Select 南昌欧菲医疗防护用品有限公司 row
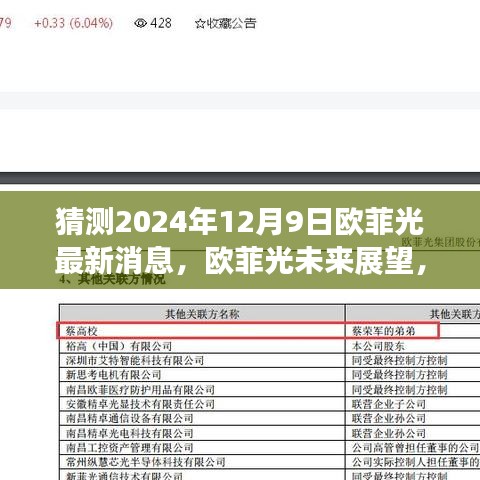The height and width of the screenshot is (480, 480). tap(269, 389)
